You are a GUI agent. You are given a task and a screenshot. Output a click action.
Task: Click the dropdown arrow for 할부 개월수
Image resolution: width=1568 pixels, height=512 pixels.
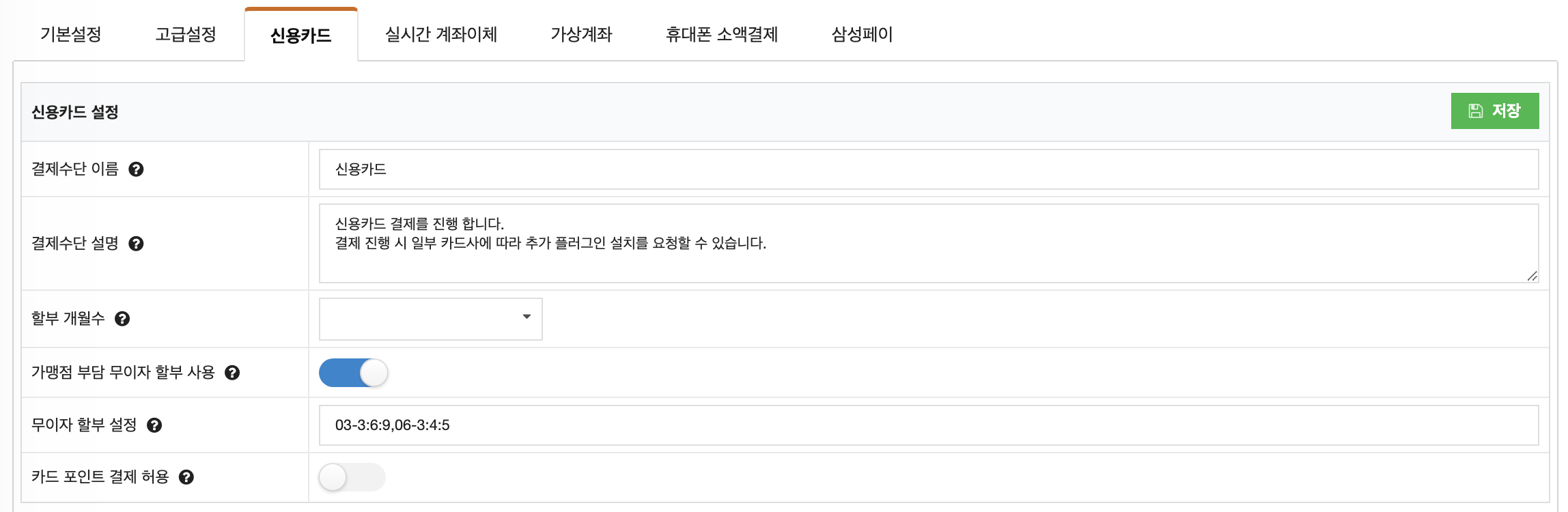(x=527, y=317)
